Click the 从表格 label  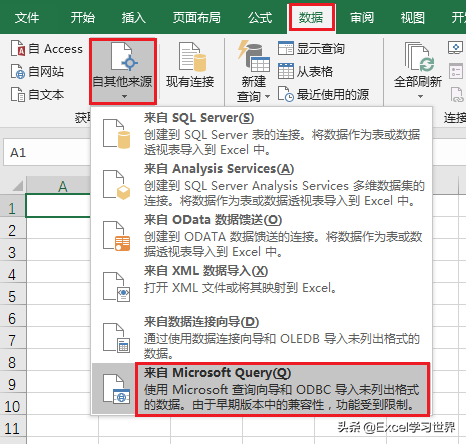[315, 72]
